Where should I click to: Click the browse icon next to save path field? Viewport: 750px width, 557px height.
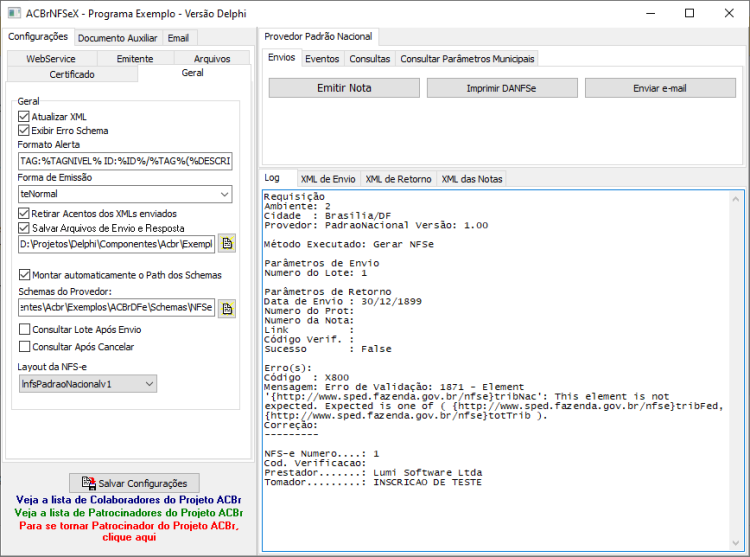click(227, 243)
